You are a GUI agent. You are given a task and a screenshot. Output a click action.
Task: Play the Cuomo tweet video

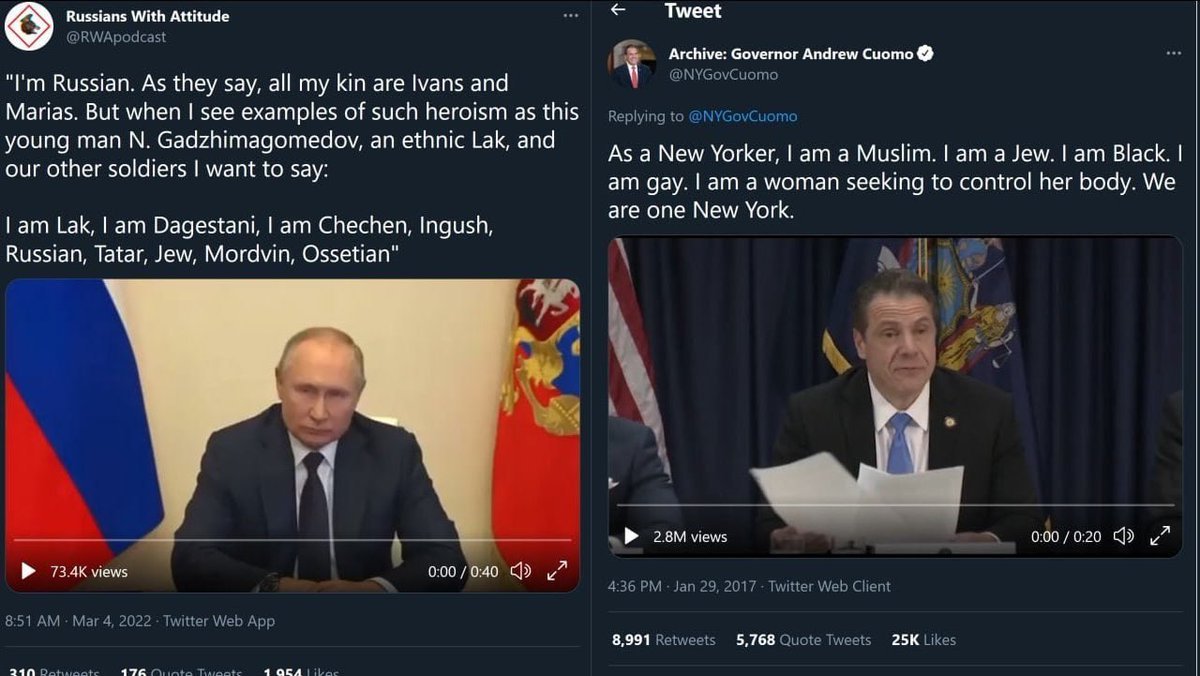coord(631,537)
